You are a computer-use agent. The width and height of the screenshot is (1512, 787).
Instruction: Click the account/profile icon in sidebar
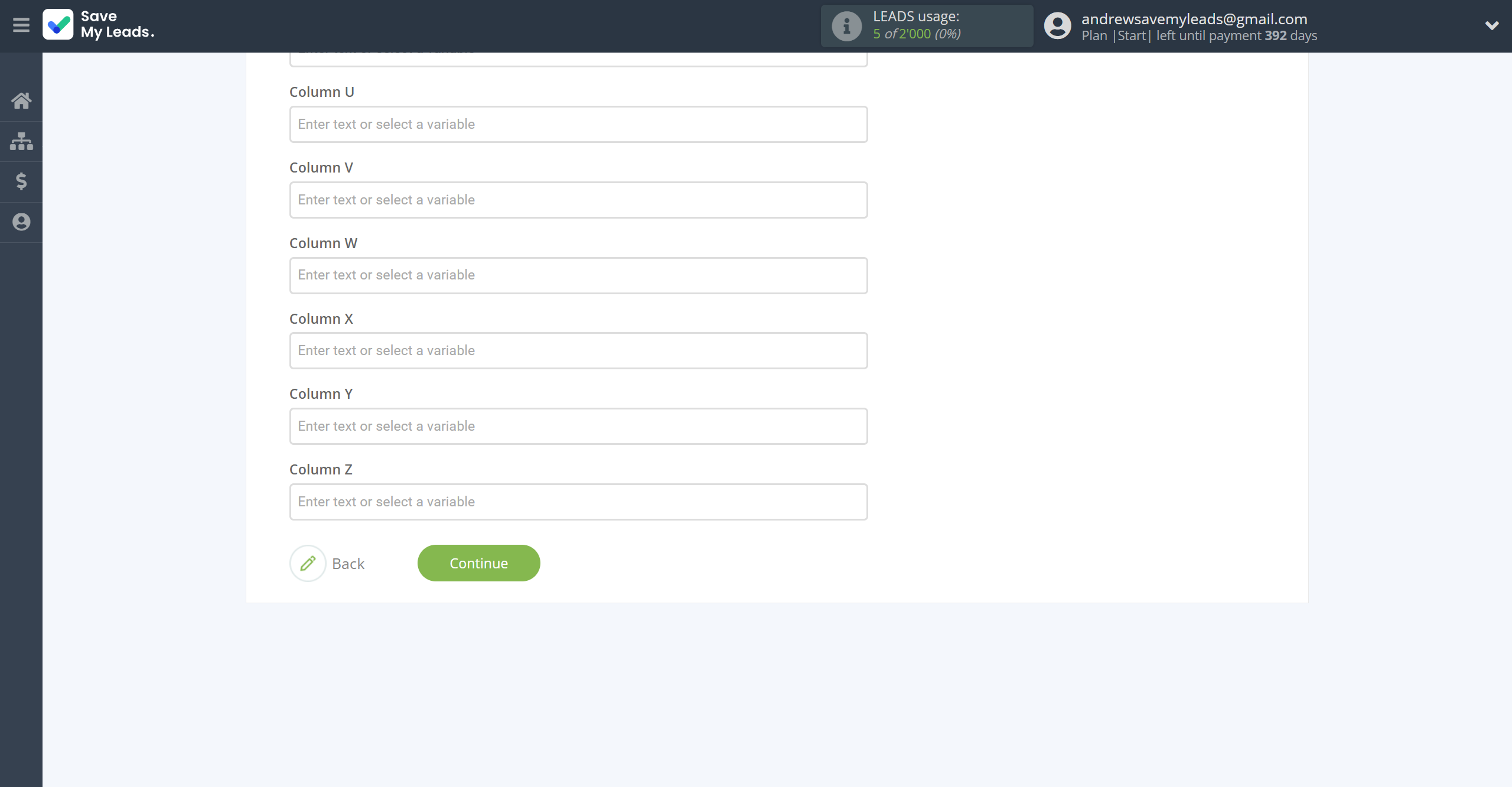pyautogui.click(x=21, y=221)
